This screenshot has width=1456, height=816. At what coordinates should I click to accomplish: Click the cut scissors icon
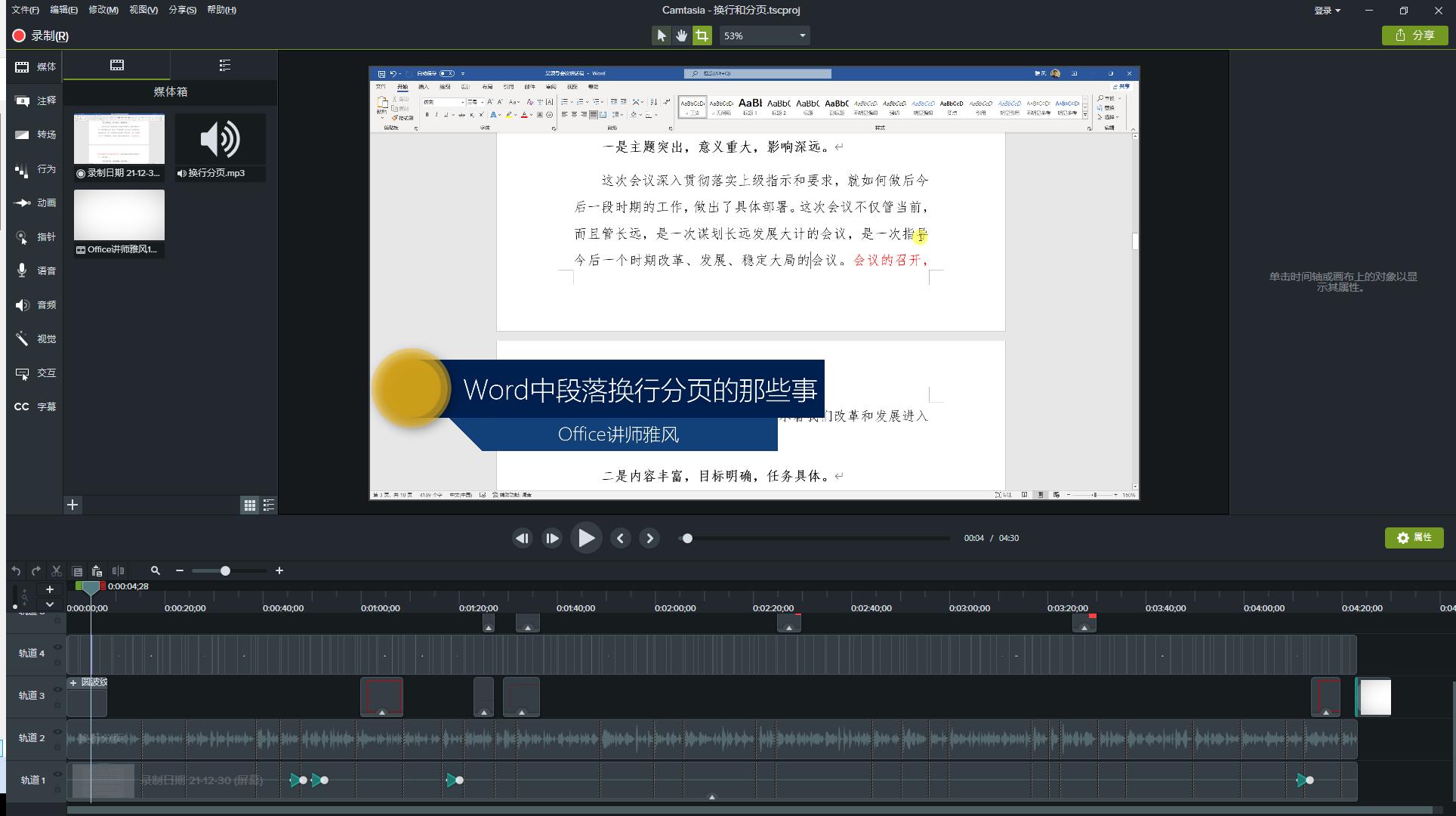click(x=57, y=571)
